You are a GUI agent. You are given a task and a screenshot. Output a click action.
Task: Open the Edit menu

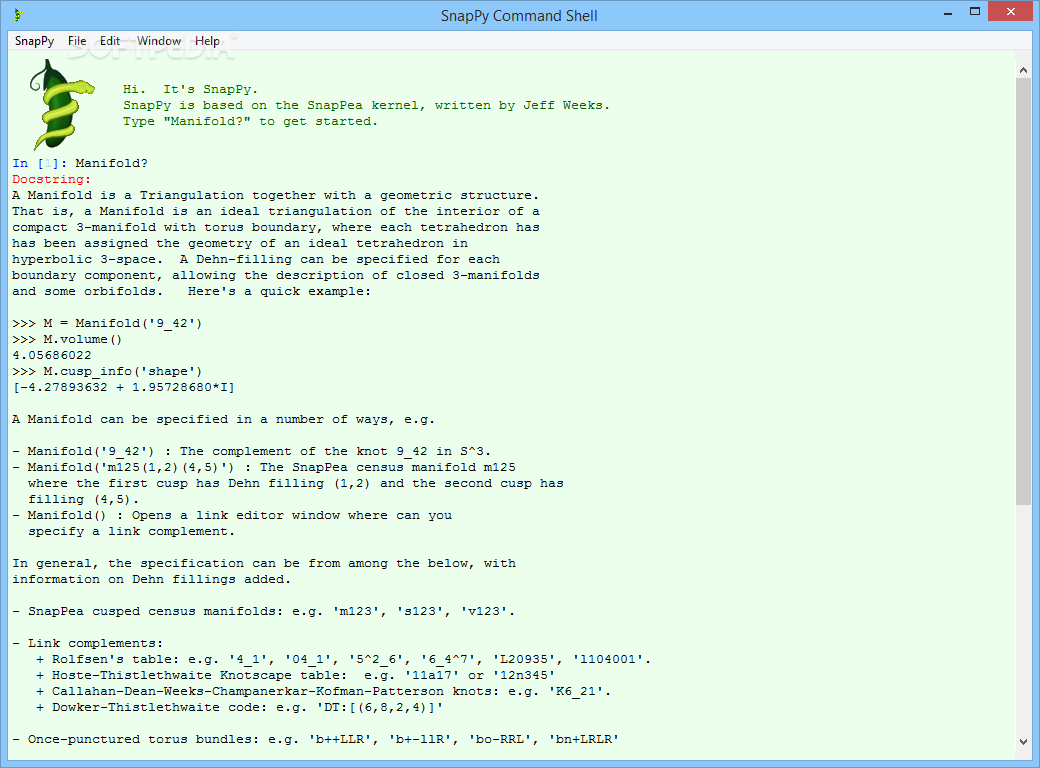pos(109,41)
